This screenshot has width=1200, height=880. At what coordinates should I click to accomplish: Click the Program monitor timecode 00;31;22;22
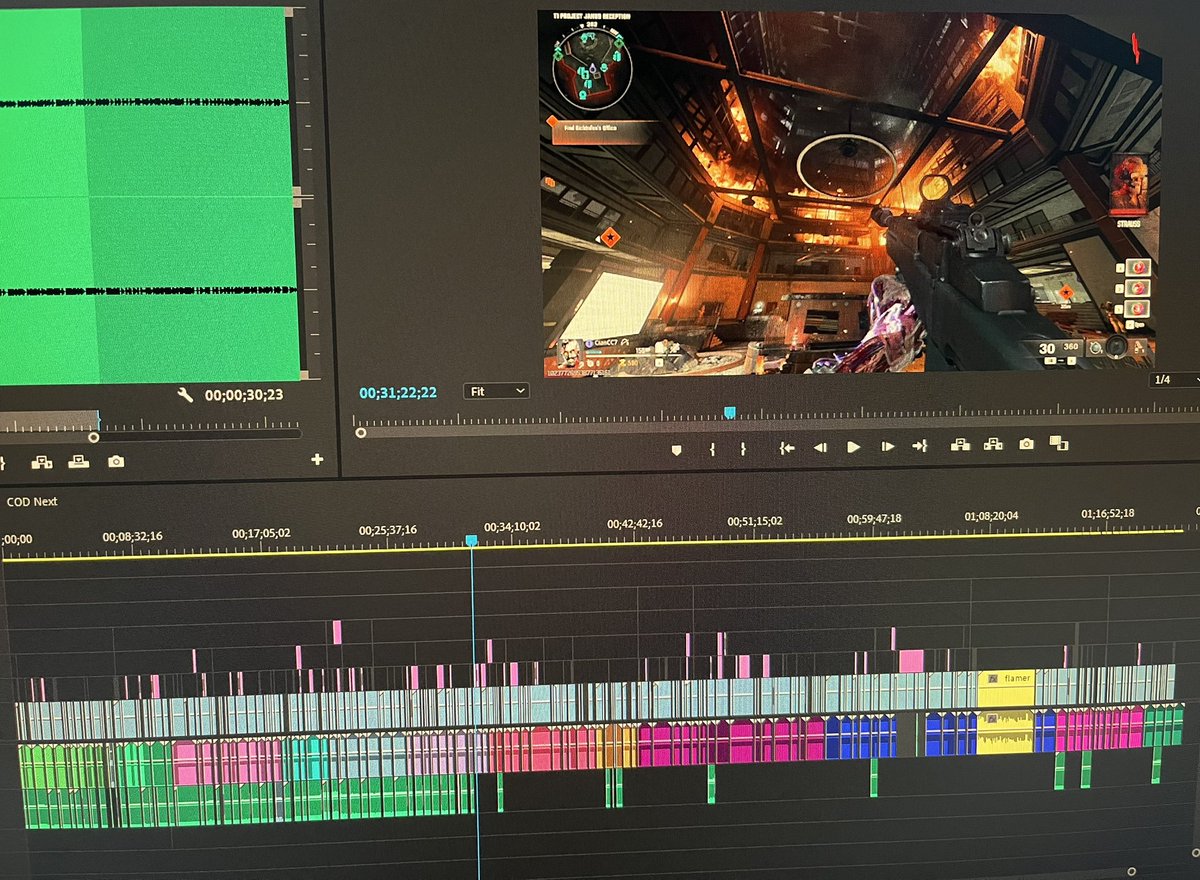click(398, 392)
